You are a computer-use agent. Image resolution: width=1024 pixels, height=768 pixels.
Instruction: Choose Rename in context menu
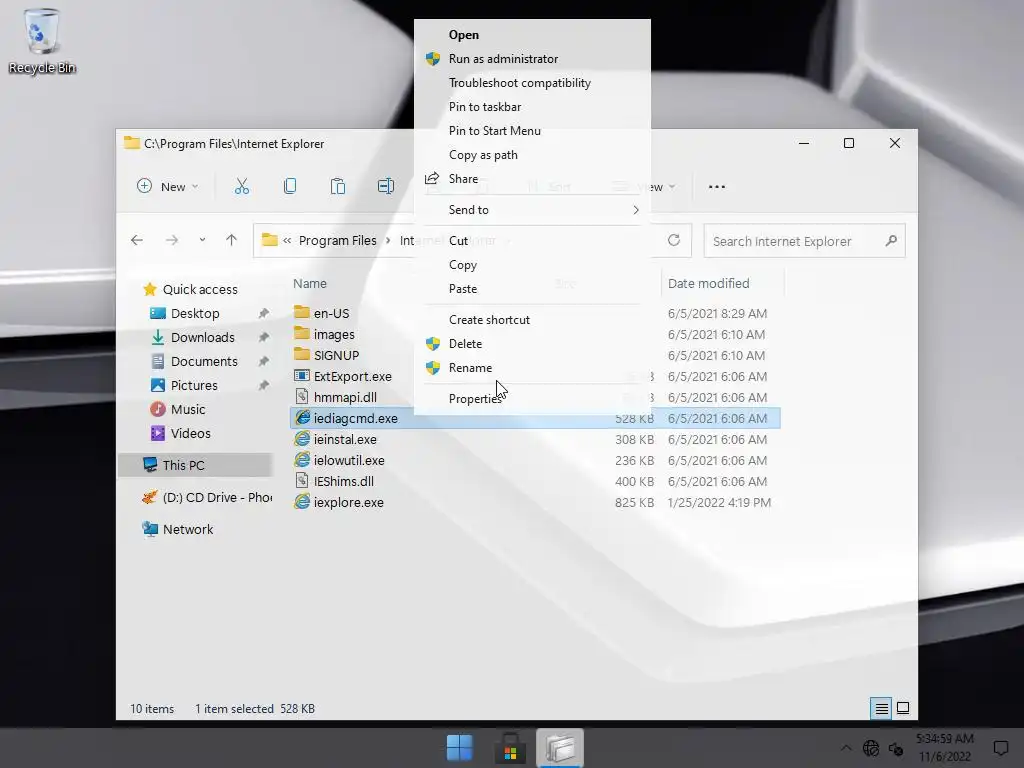pyautogui.click(x=532, y=368)
